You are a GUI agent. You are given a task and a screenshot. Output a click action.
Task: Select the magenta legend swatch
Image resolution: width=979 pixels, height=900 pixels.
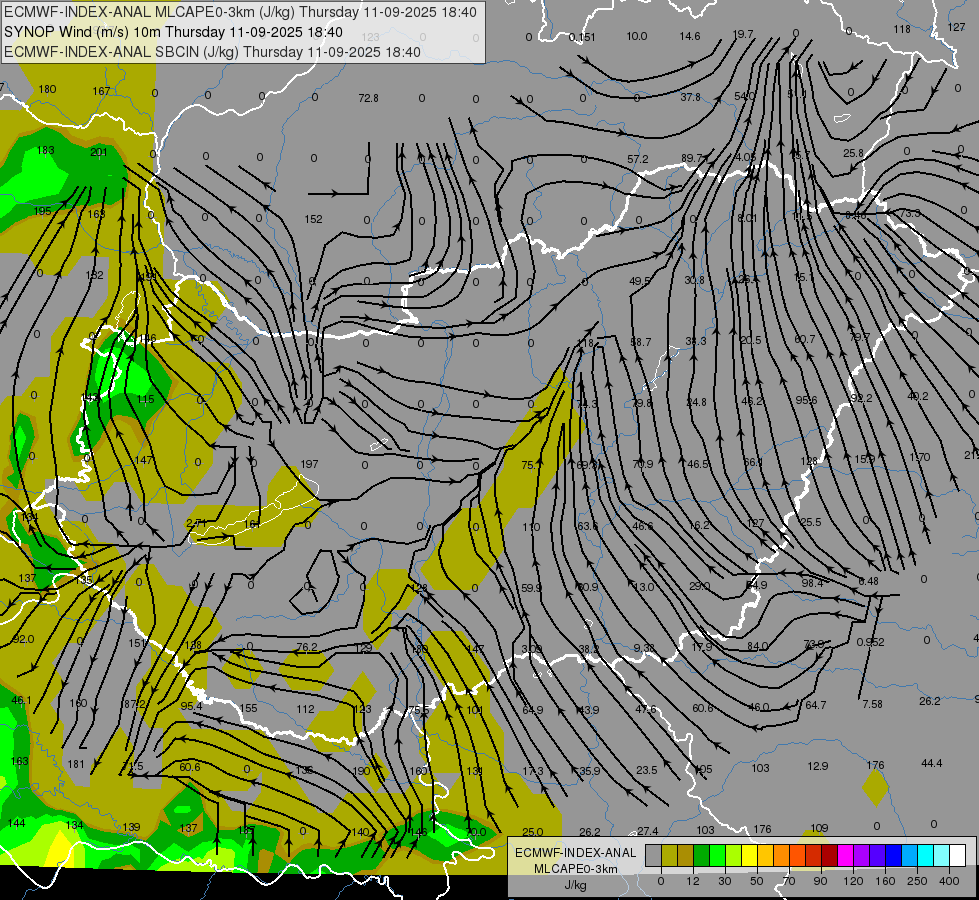845,855
